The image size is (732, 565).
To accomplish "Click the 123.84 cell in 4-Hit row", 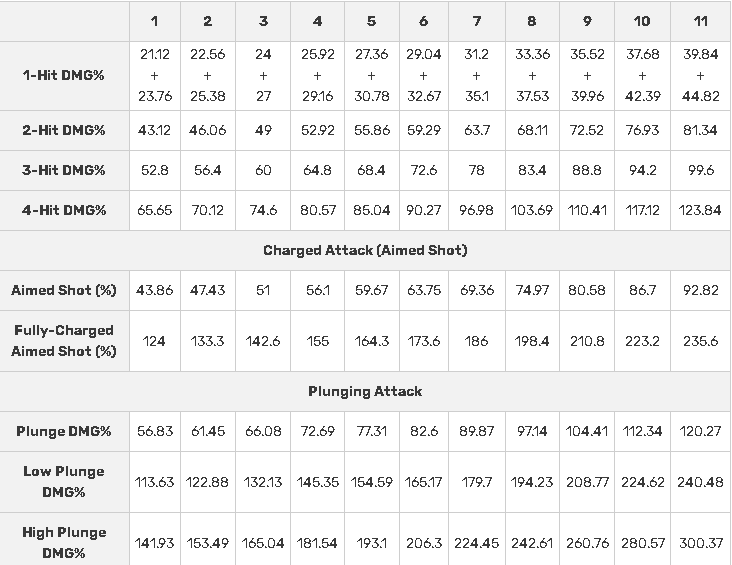I will click(x=700, y=210).
